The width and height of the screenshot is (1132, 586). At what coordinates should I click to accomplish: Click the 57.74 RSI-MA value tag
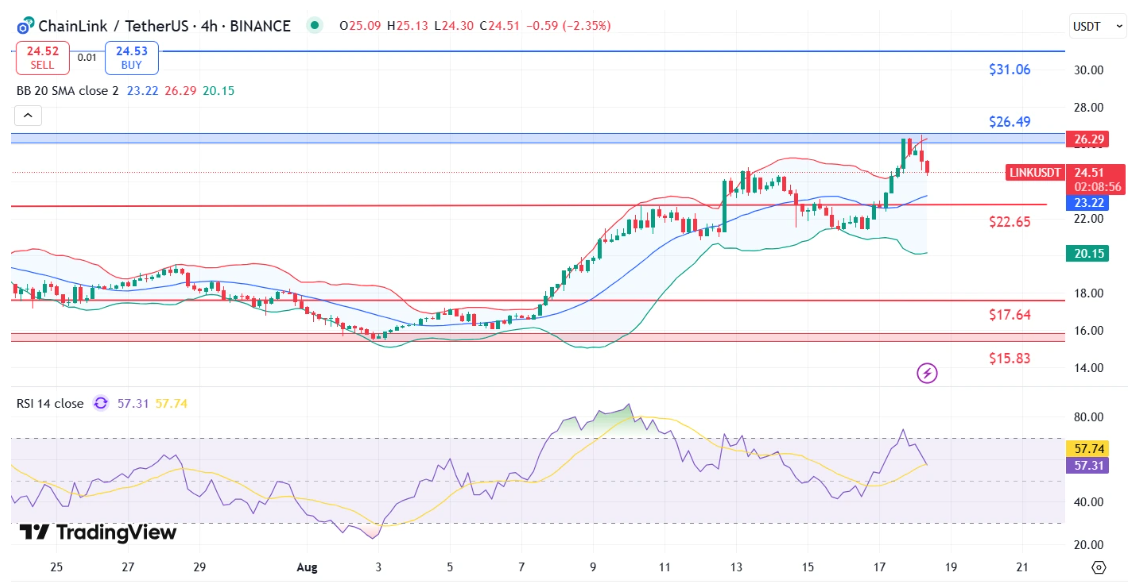pos(1087,449)
